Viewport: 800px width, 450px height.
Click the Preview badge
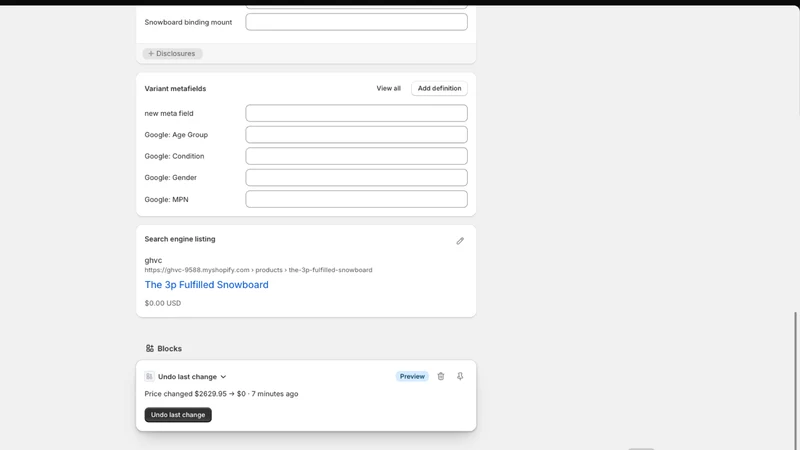[x=412, y=376]
